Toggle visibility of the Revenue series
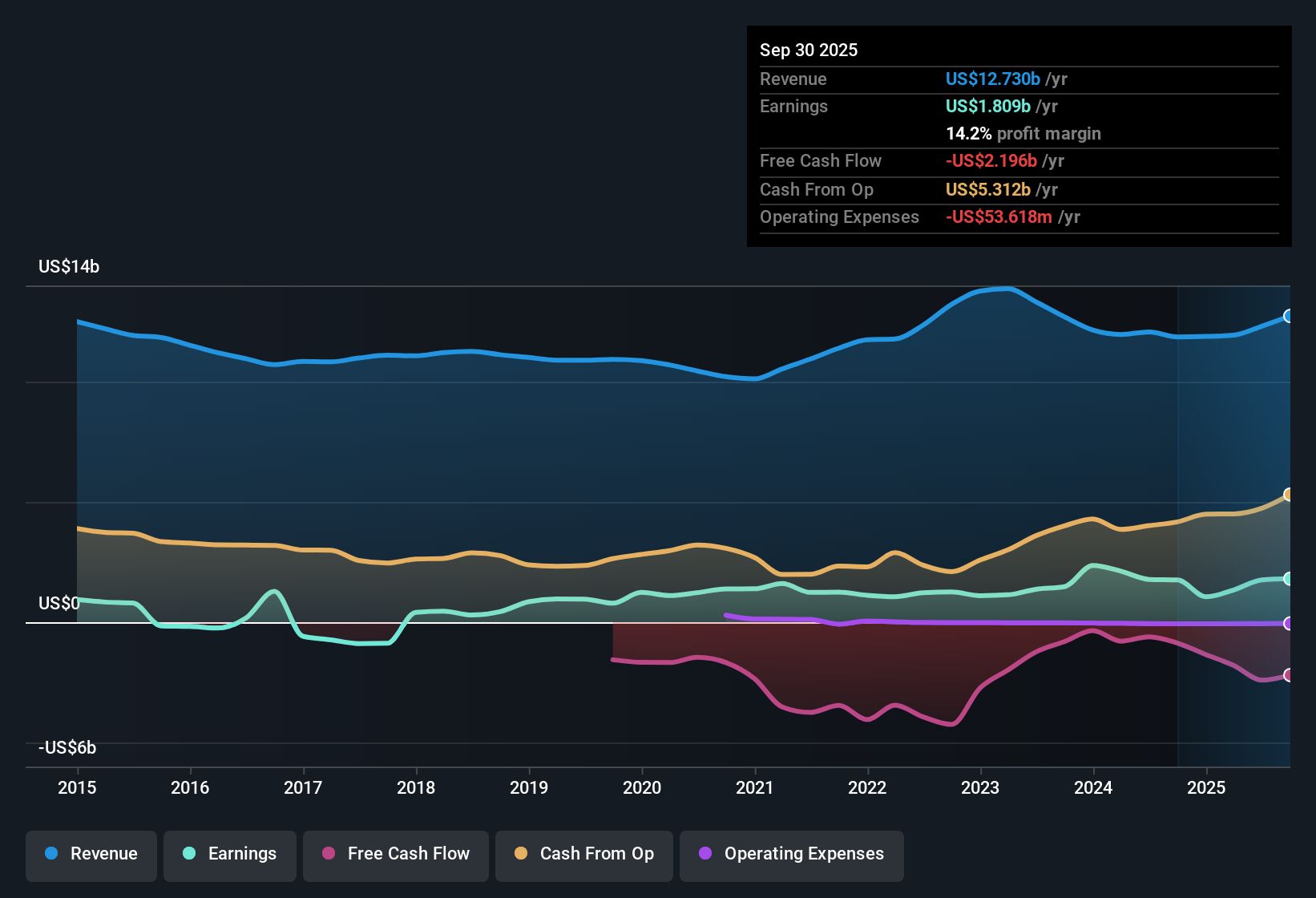Image resolution: width=1316 pixels, height=898 pixels. [x=91, y=854]
